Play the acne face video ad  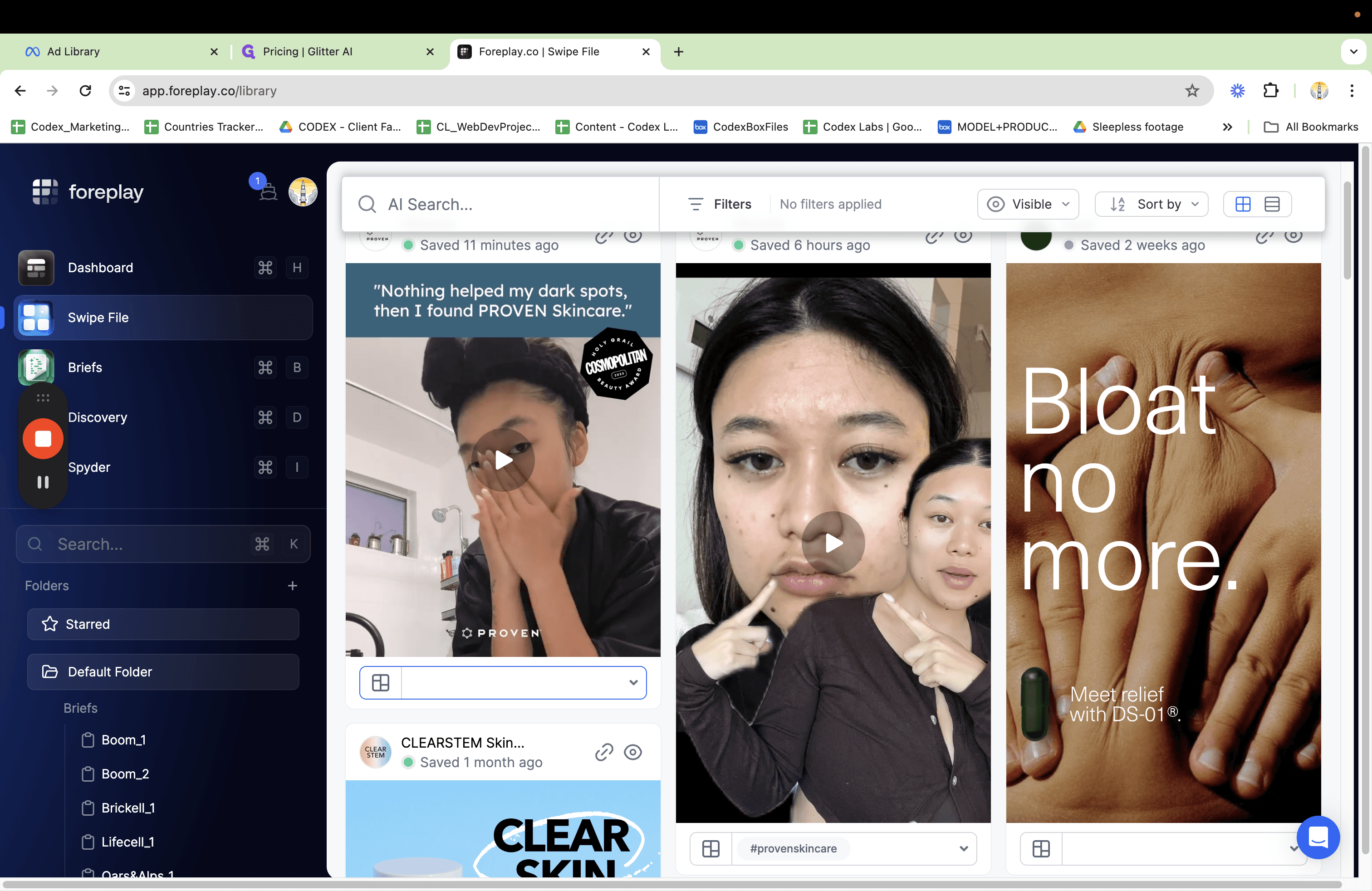(x=833, y=543)
